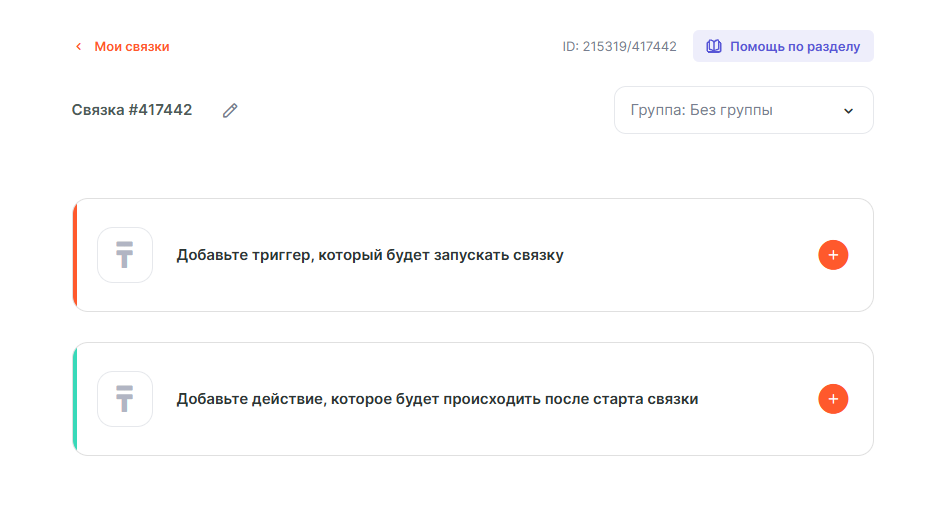Click the orange plus to add trigger

833,255
